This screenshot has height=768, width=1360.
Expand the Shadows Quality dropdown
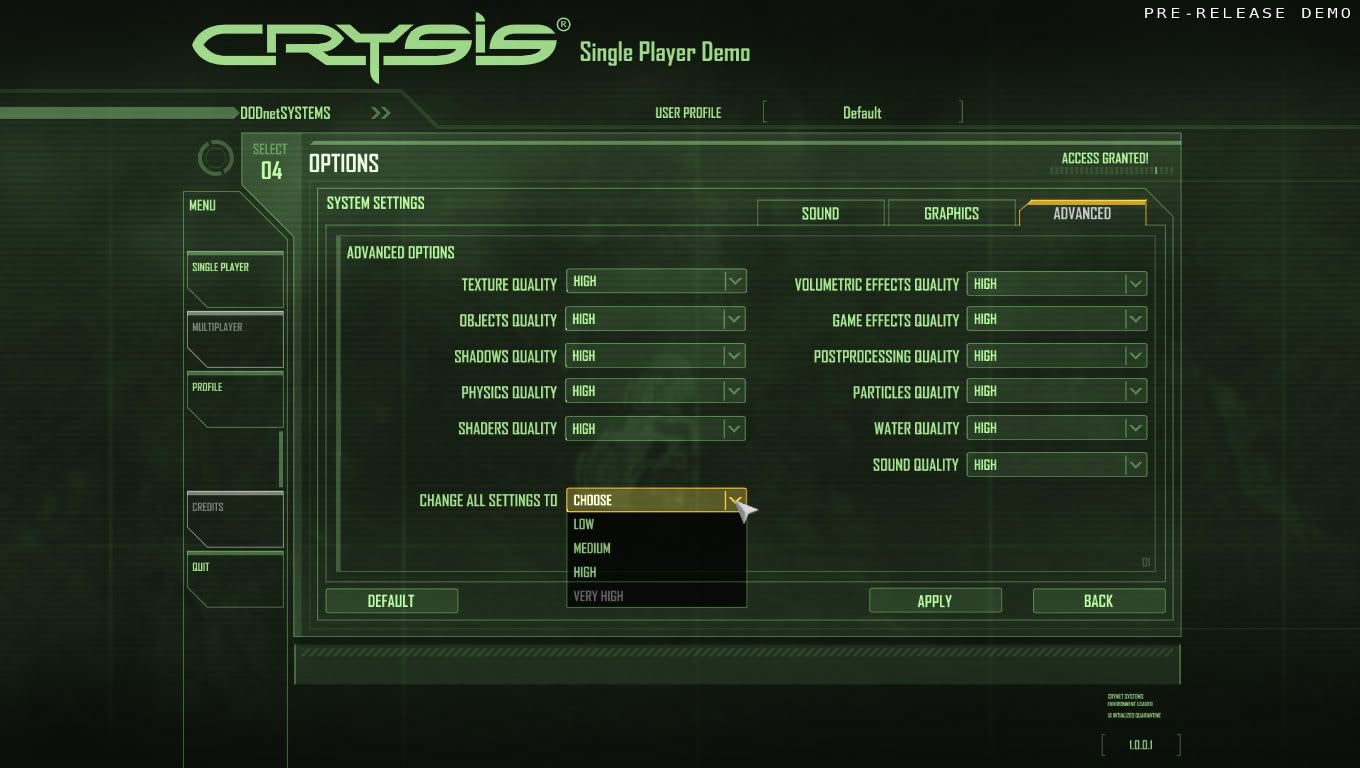[x=656, y=355]
